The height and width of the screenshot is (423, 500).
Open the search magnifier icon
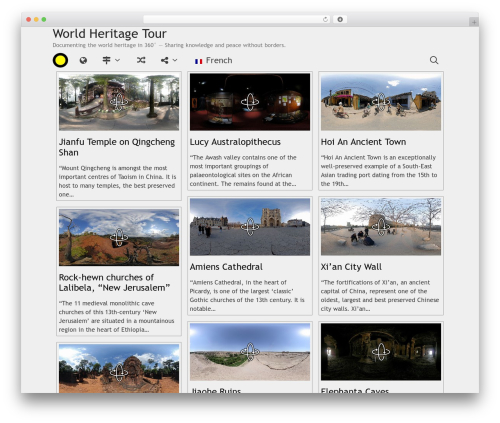(434, 60)
